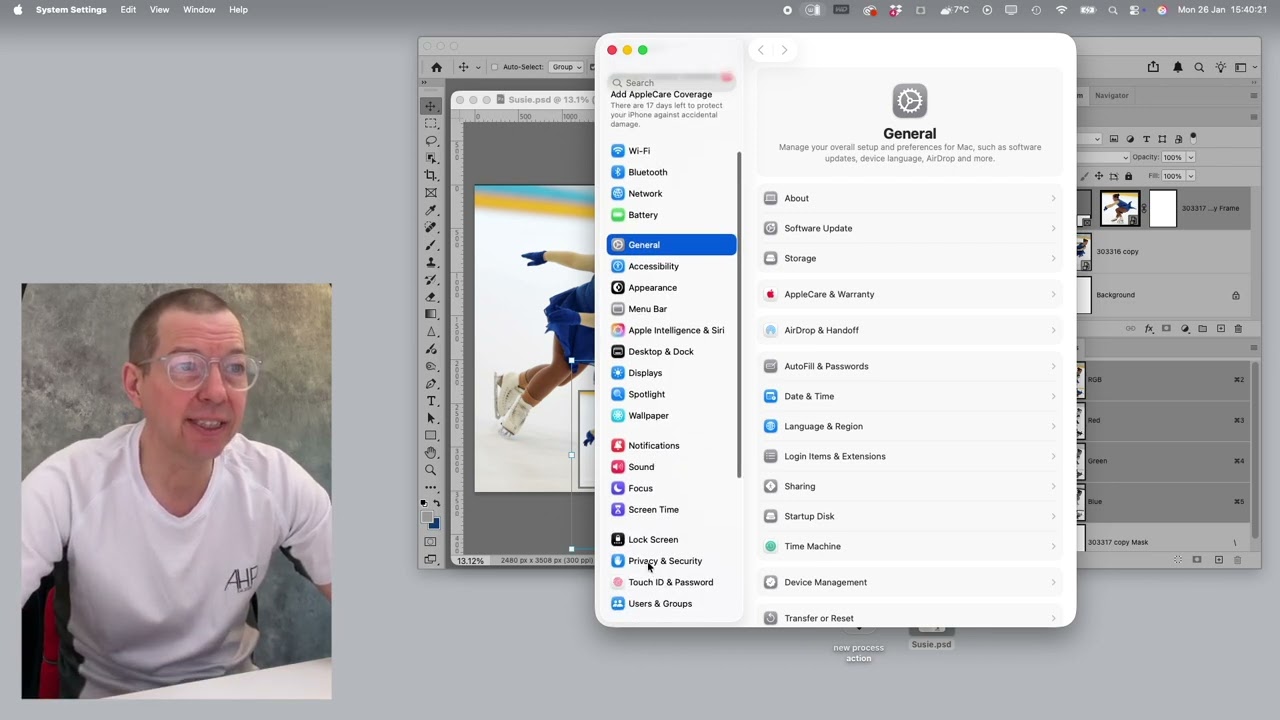
Task: Select the Rectangular Marquee tool in Photoshop
Action: [x=431, y=123]
